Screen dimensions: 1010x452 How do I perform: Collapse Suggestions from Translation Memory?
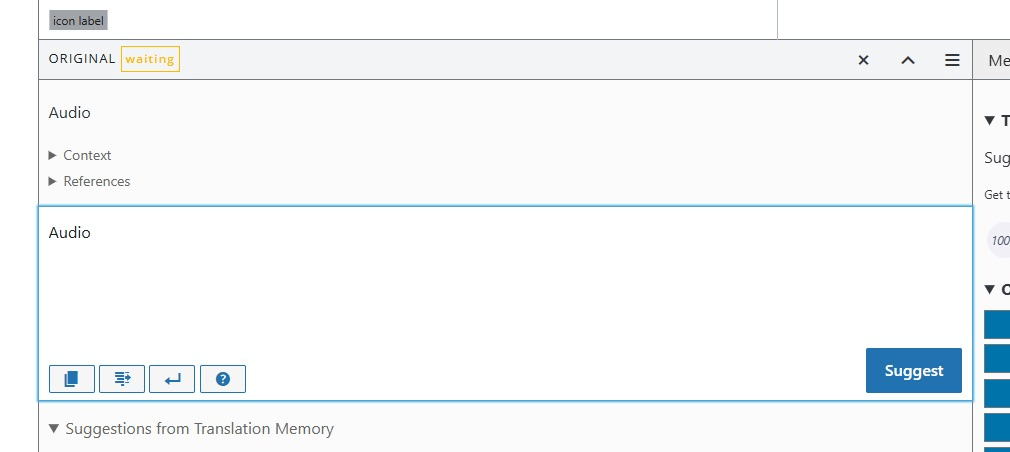coord(54,428)
